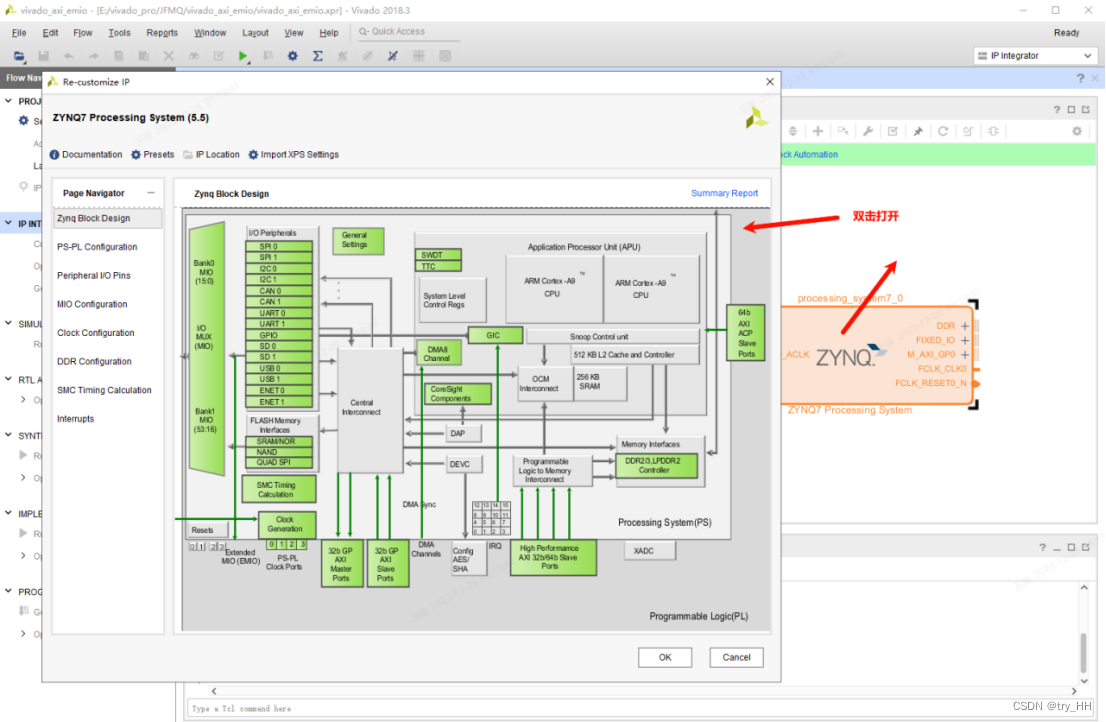This screenshot has height=722, width=1106.
Task: Click the green Run arrow icon
Action: point(243,56)
